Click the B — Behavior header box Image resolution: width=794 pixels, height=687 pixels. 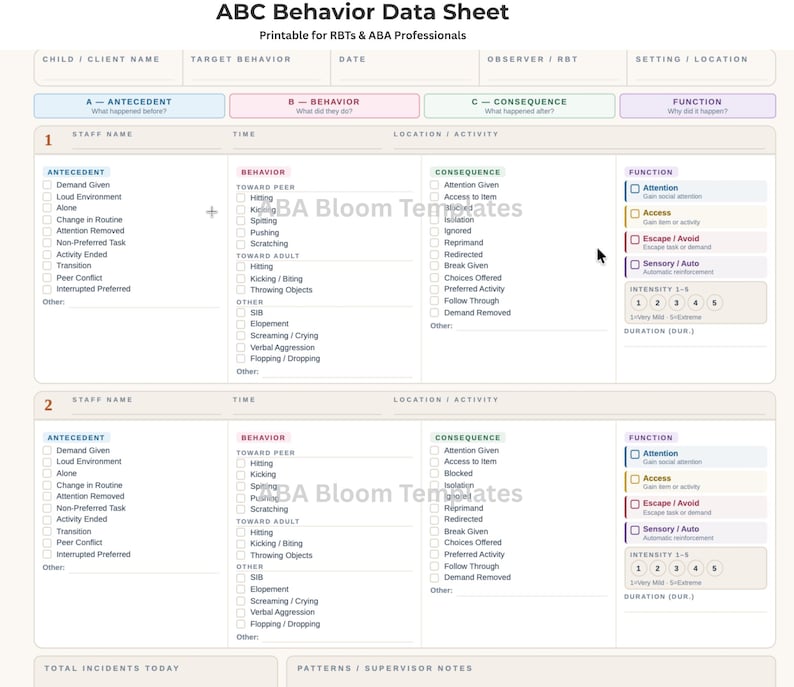(x=325, y=106)
